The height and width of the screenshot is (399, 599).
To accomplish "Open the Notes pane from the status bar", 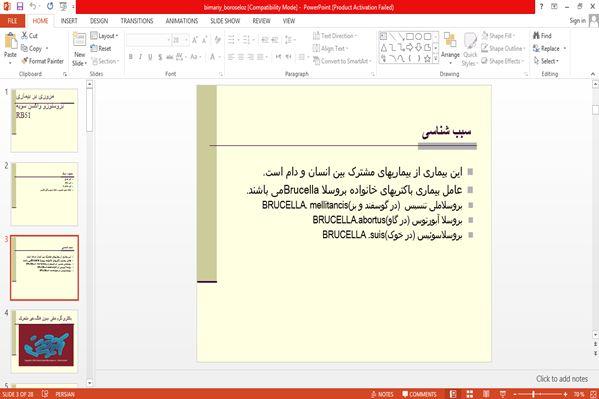I will [382, 394].
